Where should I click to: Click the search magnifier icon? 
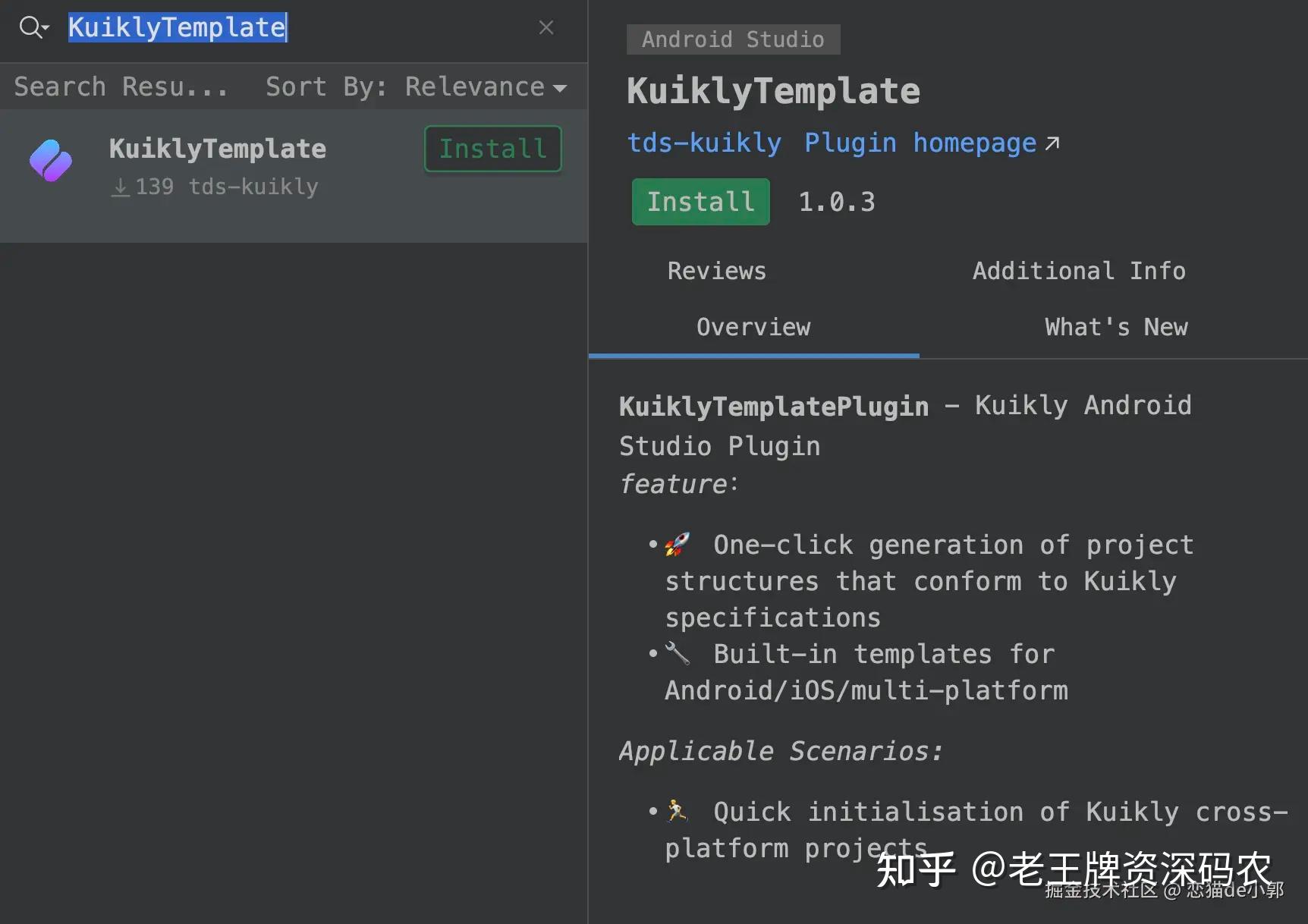pos(29,27)
